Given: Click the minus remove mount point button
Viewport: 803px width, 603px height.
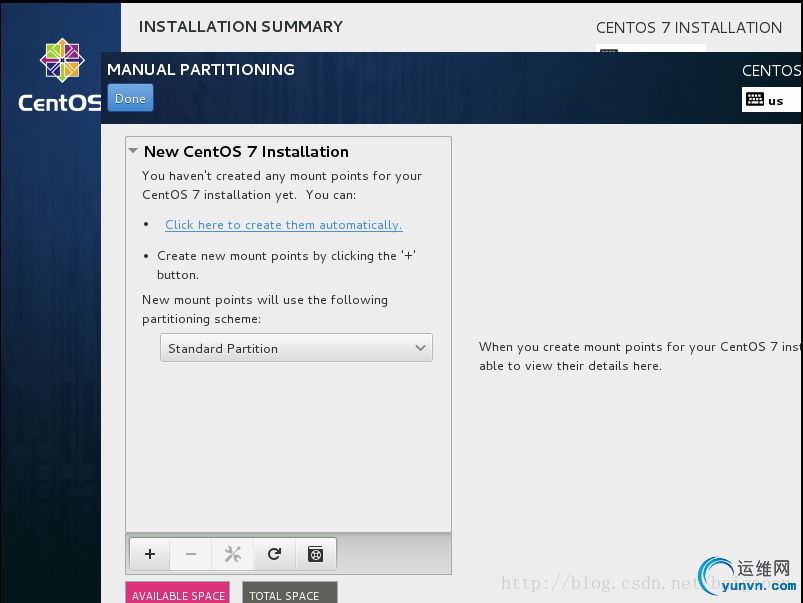Looking at the screenshot, I should (191, 554).
